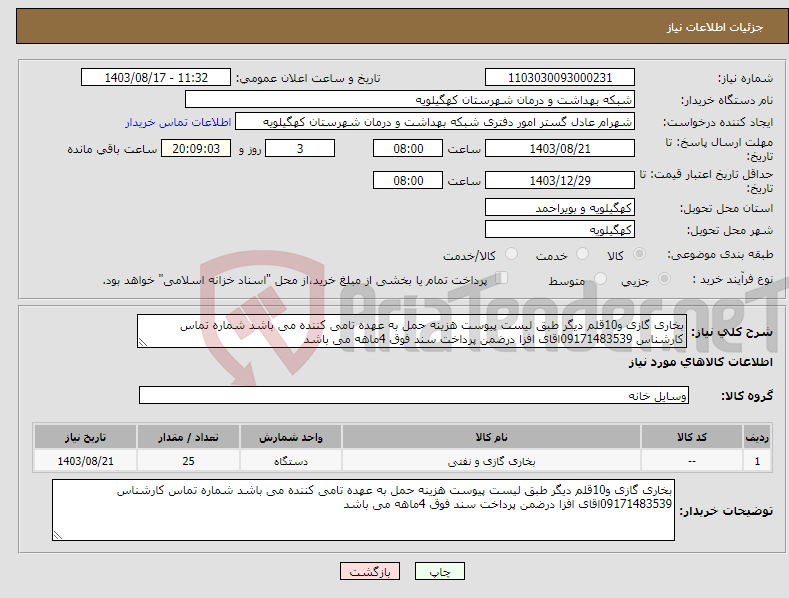789x598 pixels.
Task: Toggle the اسناد خزانه اسلامی payment checkbox
Action: 502,278
